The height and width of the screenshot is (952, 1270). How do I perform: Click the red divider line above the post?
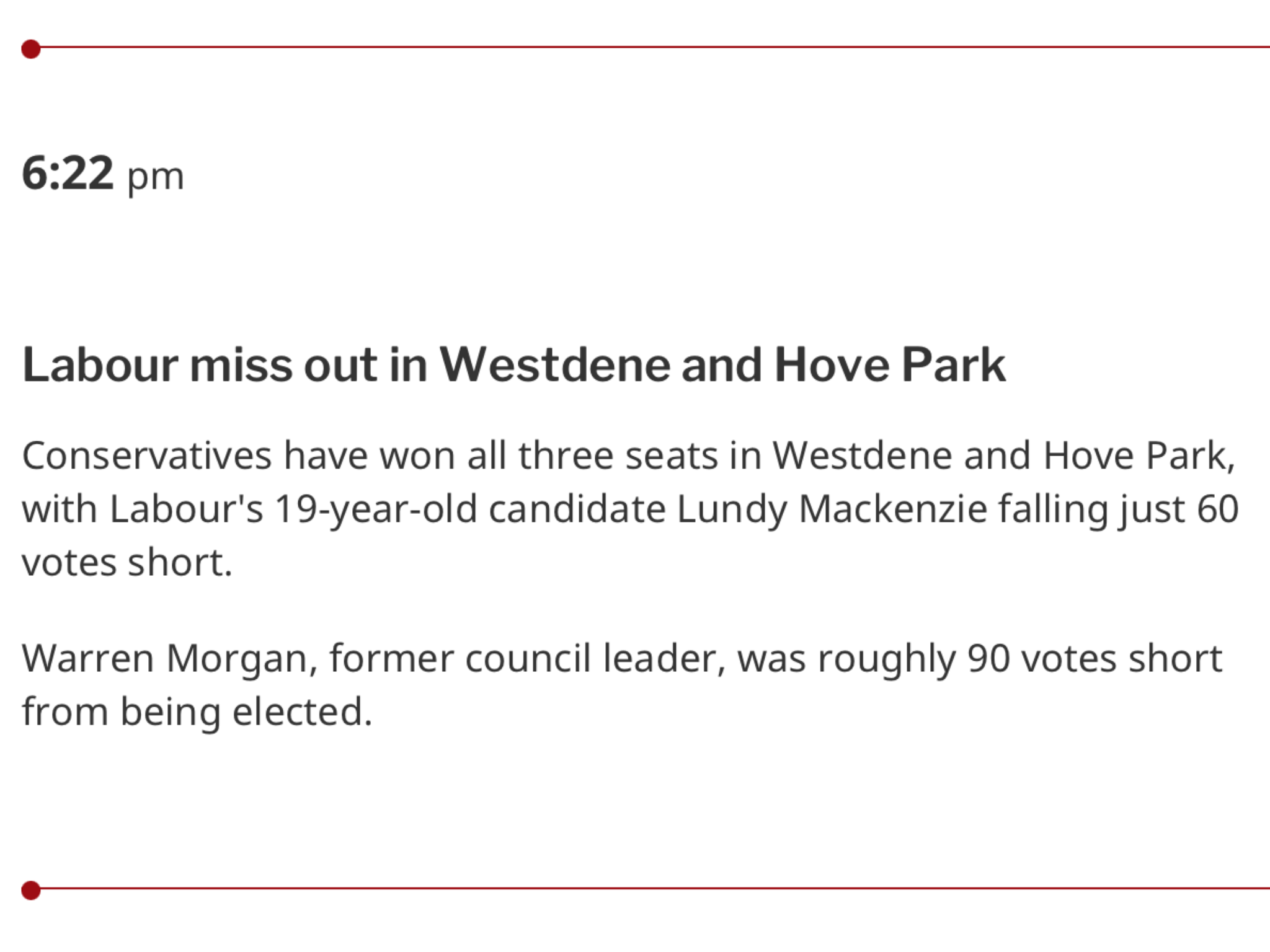pyautogui.click(x=655, y=46)
